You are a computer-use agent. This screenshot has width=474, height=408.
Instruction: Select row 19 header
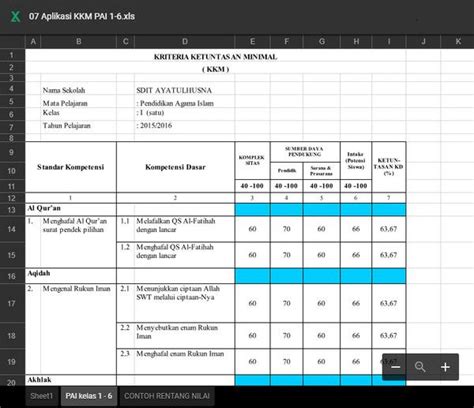12,362
